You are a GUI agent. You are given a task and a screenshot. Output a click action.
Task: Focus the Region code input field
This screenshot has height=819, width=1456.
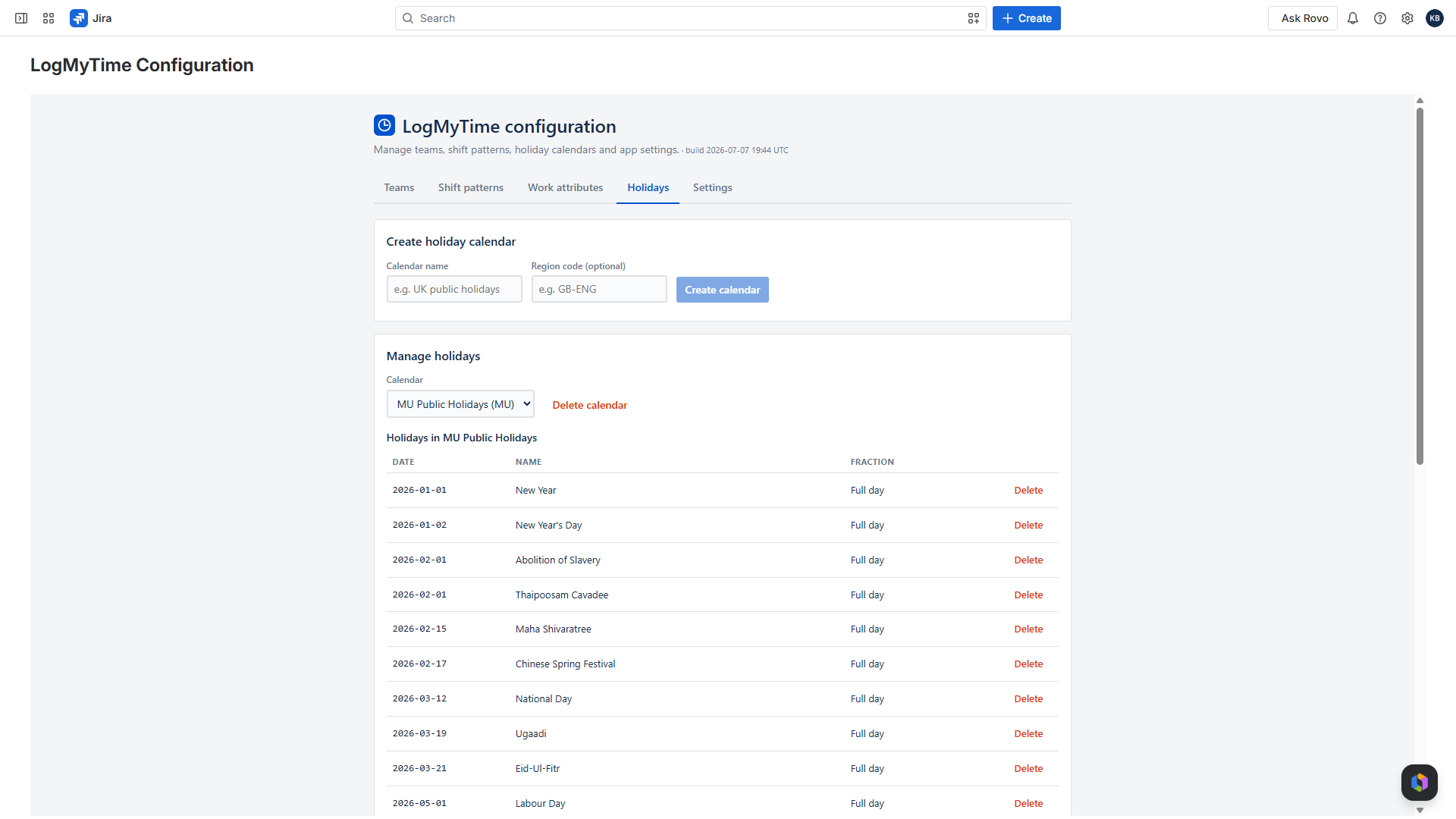[x=599, y=289]
